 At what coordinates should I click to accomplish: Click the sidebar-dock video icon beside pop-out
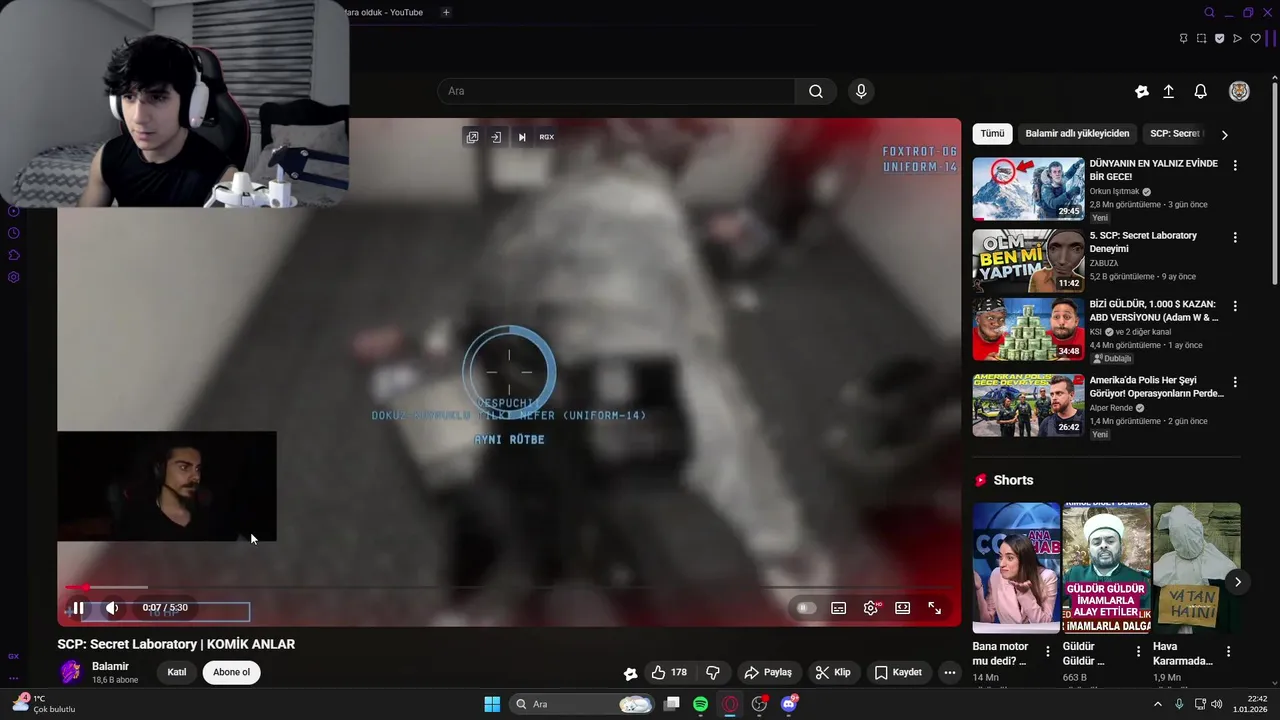(496, 137)
